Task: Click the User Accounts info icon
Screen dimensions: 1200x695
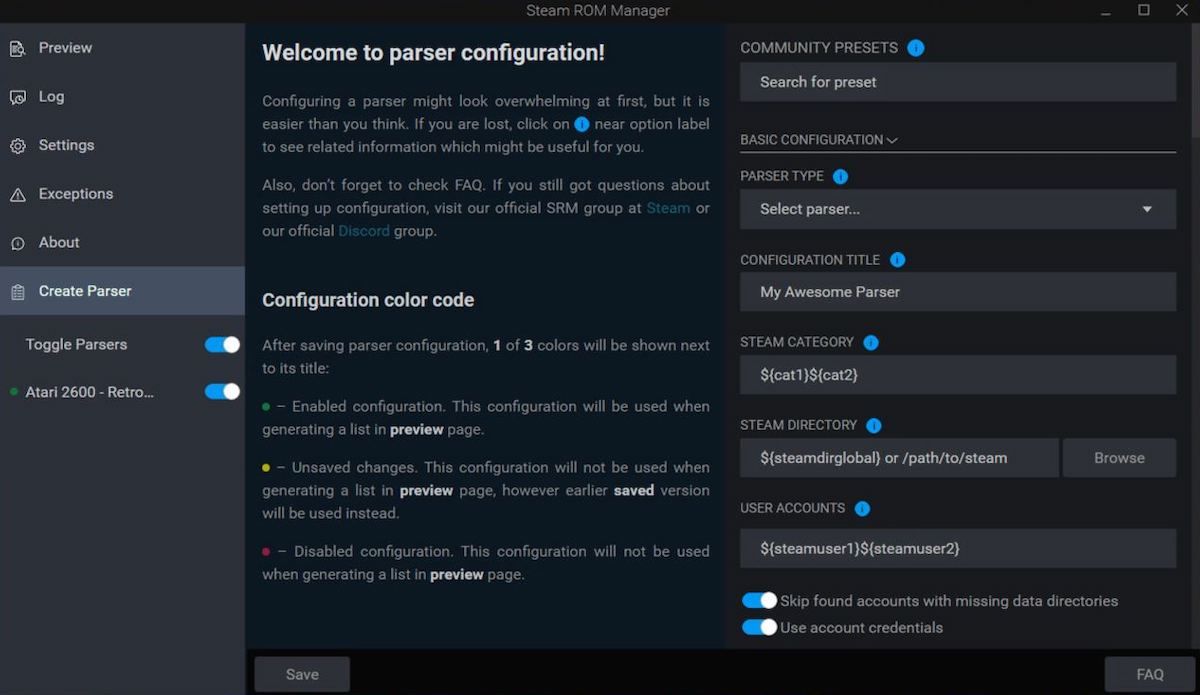Action: [x=864, y=508]
